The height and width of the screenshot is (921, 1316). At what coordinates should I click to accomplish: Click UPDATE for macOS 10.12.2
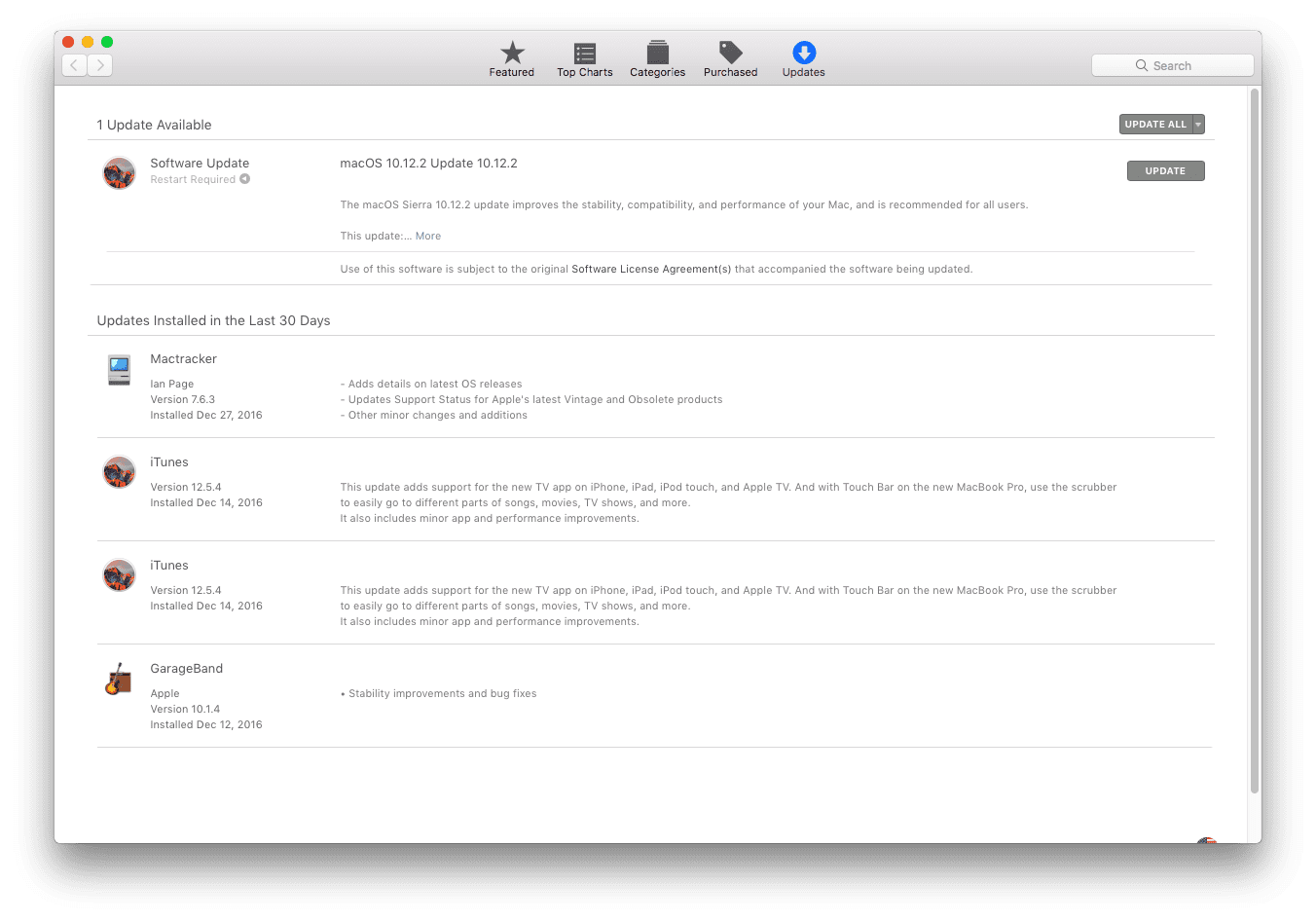tap(1165, 171)
